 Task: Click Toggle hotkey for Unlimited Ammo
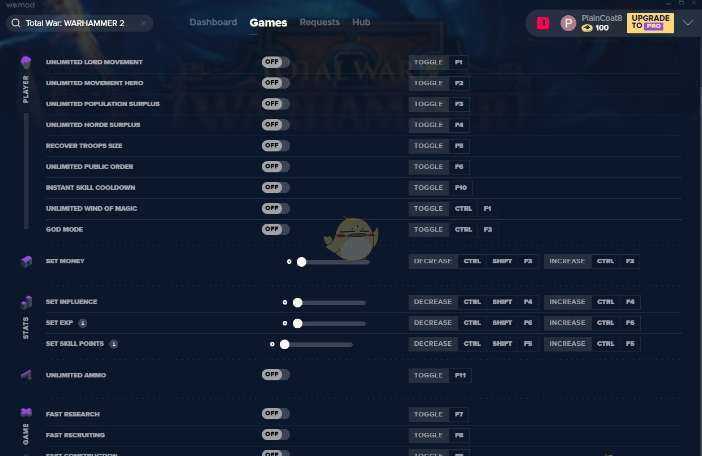pos(428,375)
